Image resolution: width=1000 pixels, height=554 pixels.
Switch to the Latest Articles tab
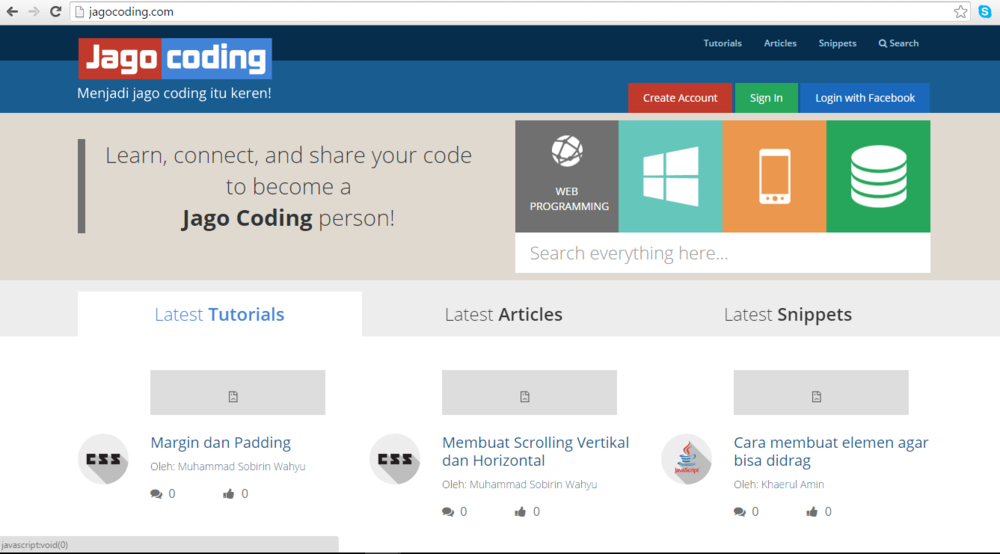coord(503,314)
